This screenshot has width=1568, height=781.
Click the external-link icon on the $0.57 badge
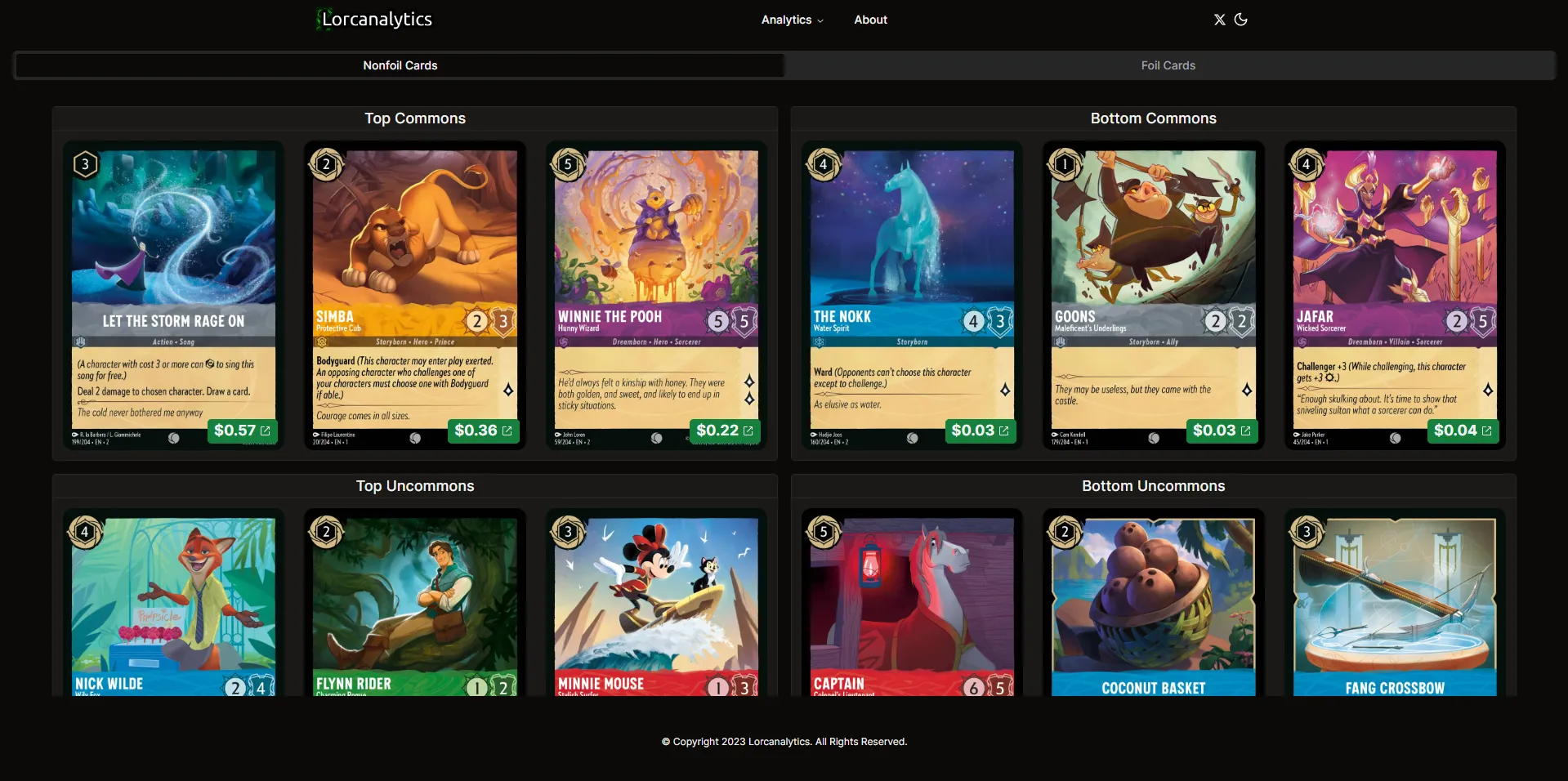pos(265,431)
